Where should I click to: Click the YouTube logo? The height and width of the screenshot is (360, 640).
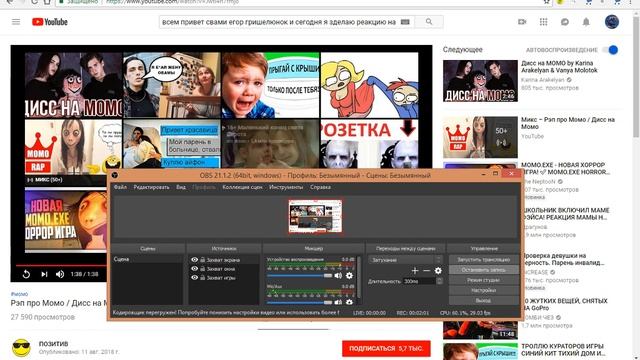[x=50, y=22]
